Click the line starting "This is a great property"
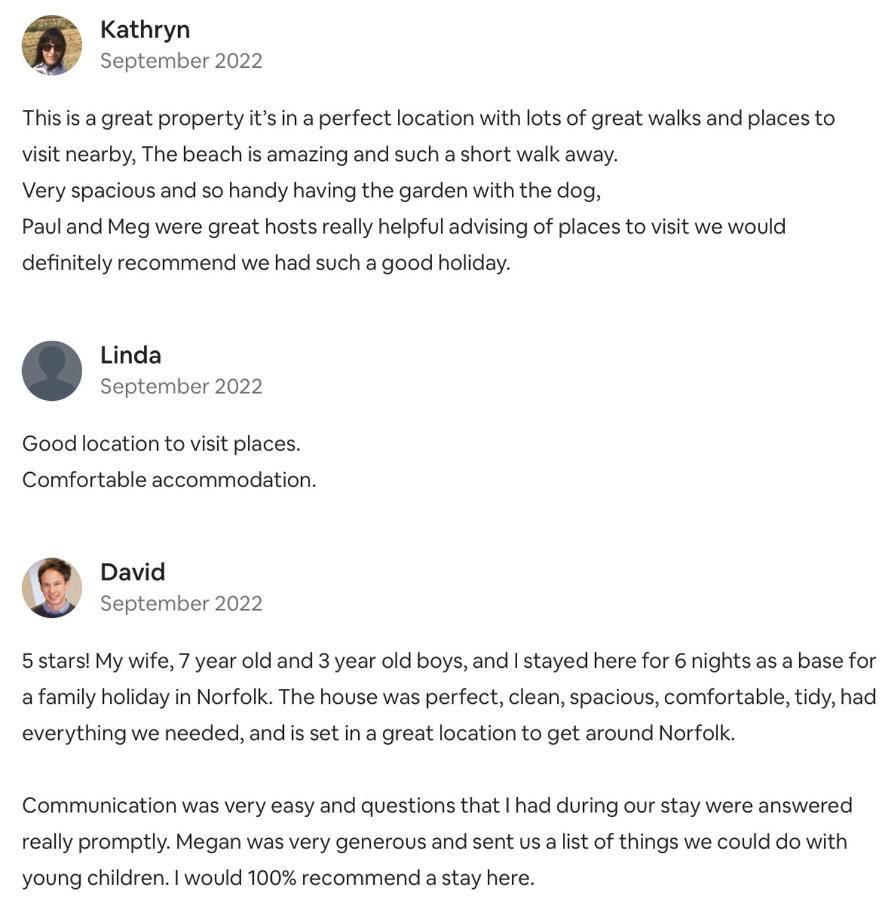Screen dimensions: 882x900 pyautogui.click(x=429, y=118)
